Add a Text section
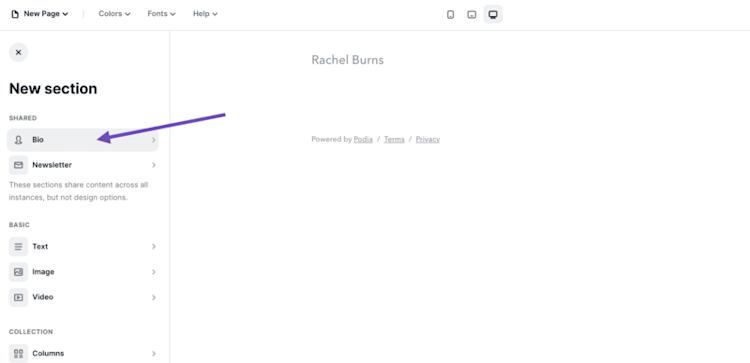The width and height of the screenshot is (750, 363). (83, 247)
